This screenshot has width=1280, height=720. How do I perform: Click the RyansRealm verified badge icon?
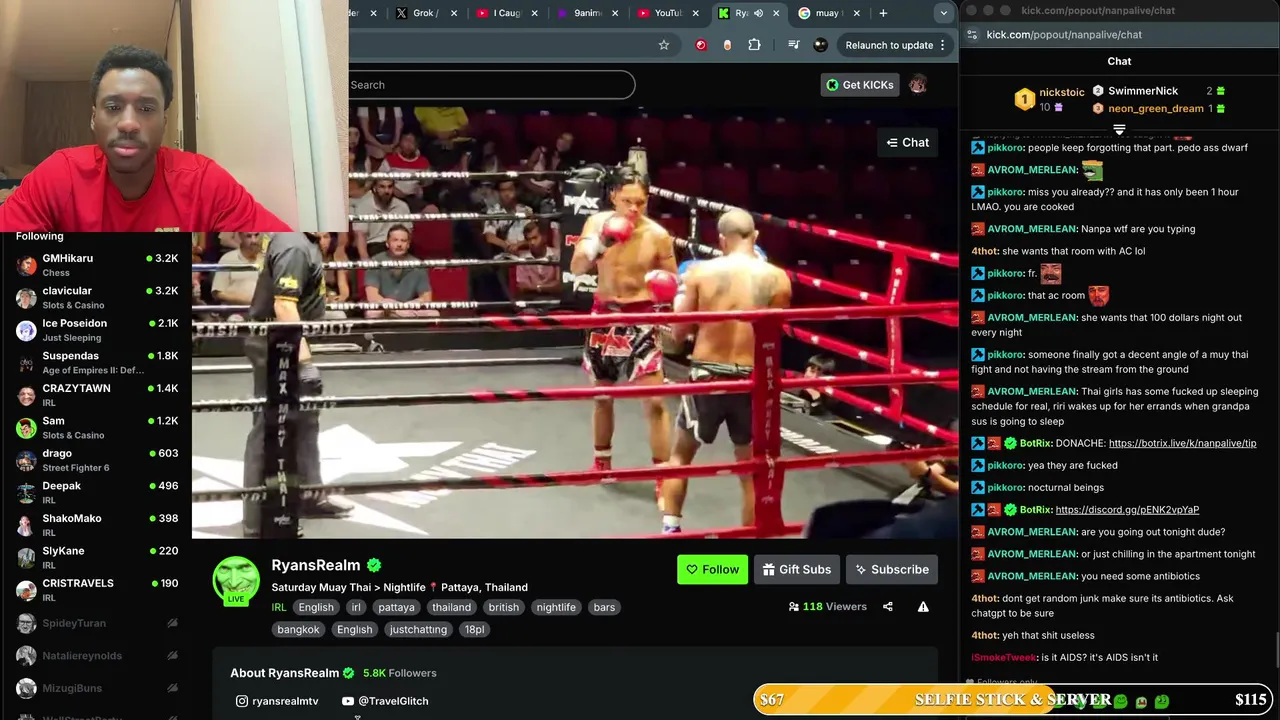pos(374,565)
